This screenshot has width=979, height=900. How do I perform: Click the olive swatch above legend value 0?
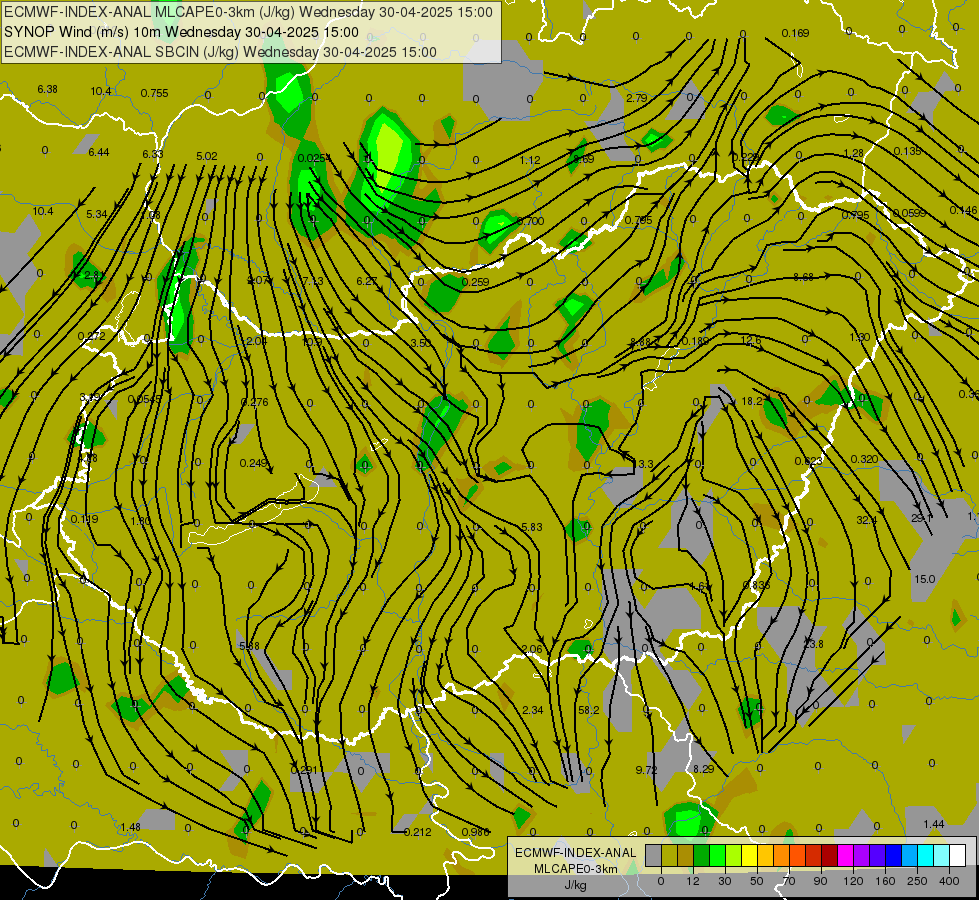click(x=669, y=855)
